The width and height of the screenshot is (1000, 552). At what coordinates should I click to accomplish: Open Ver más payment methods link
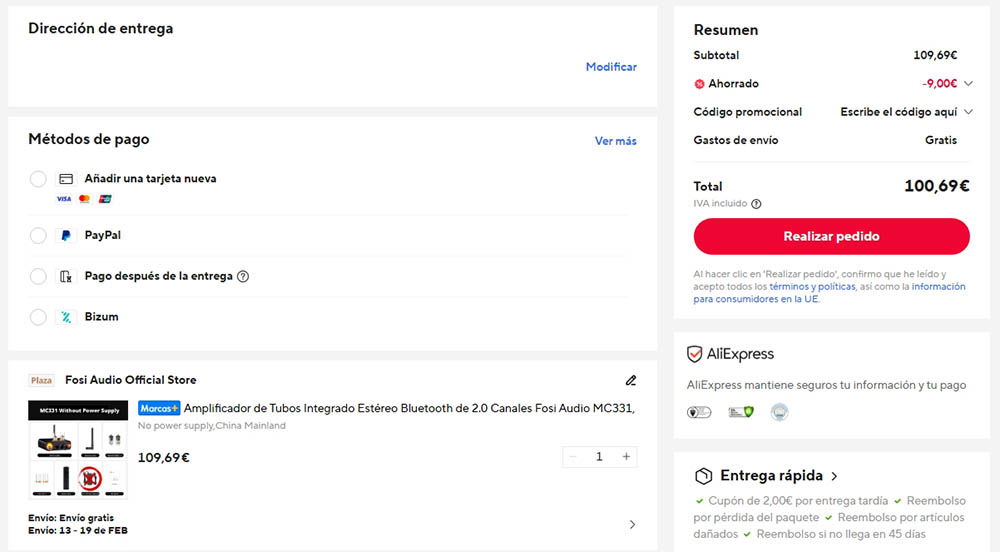click(x=615, y=141)
